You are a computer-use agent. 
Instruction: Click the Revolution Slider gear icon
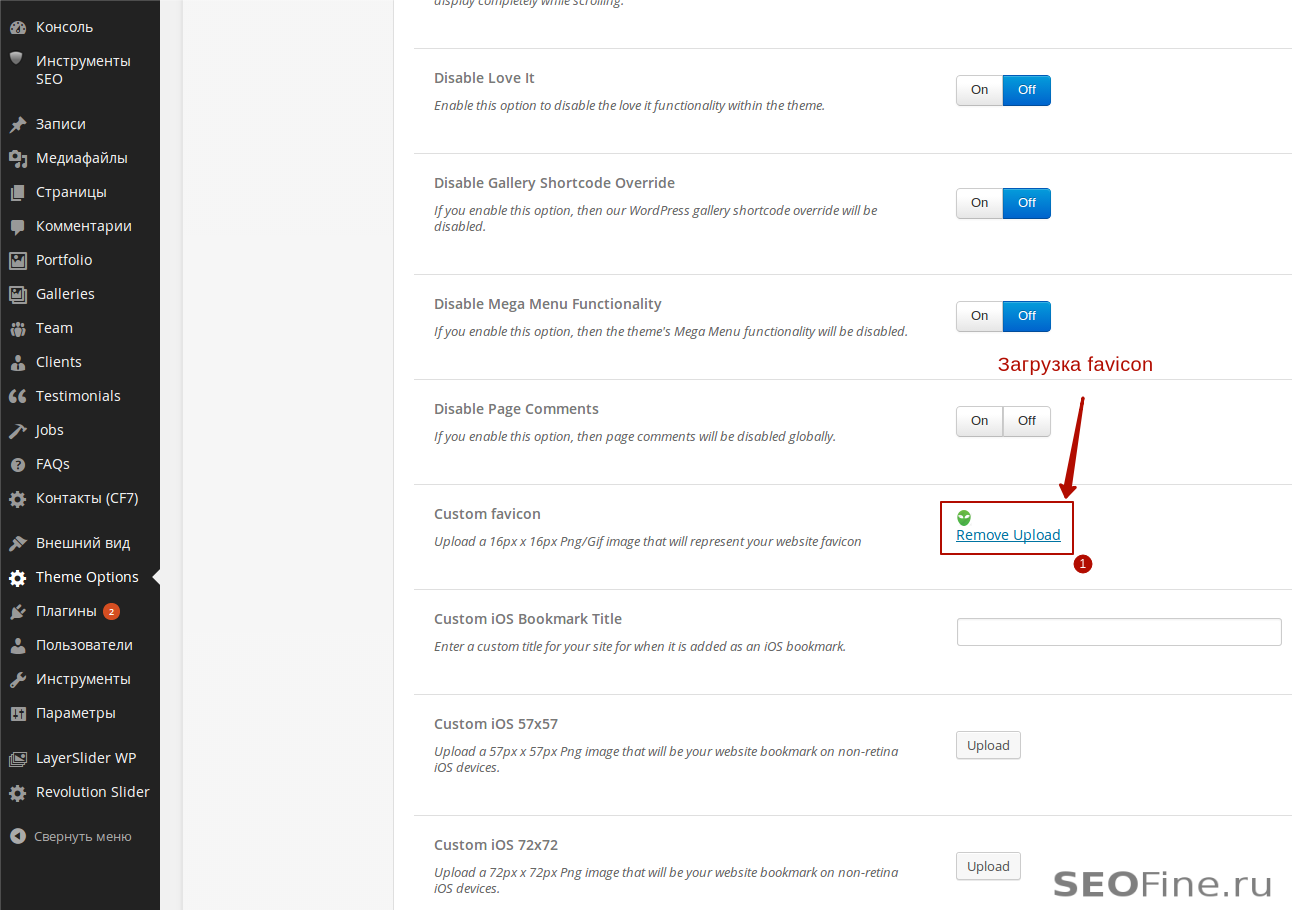pyautogui.click(x=18, y=792)
